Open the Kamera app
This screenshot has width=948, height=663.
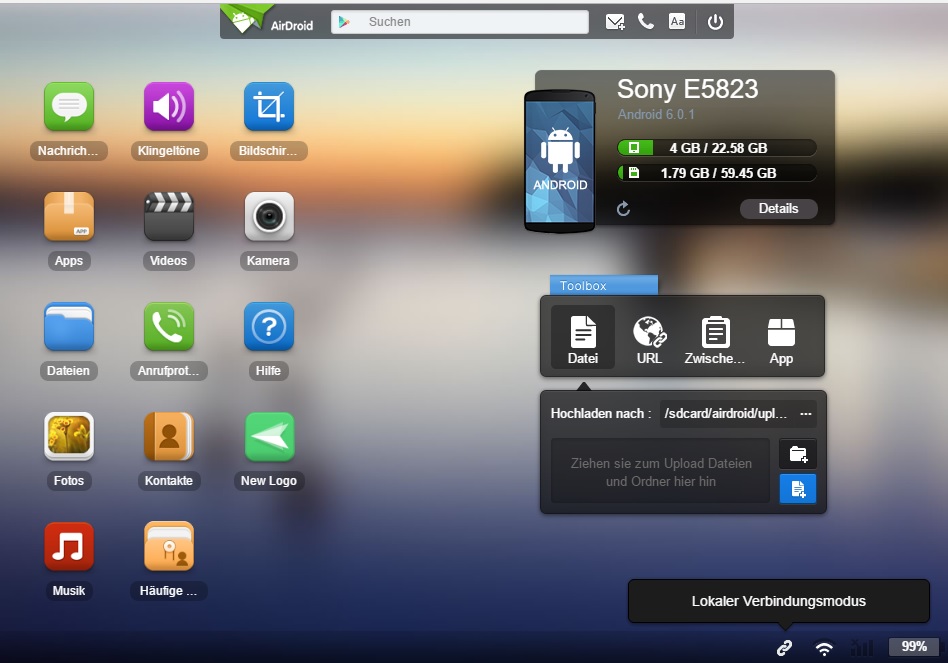coord(268,217)
